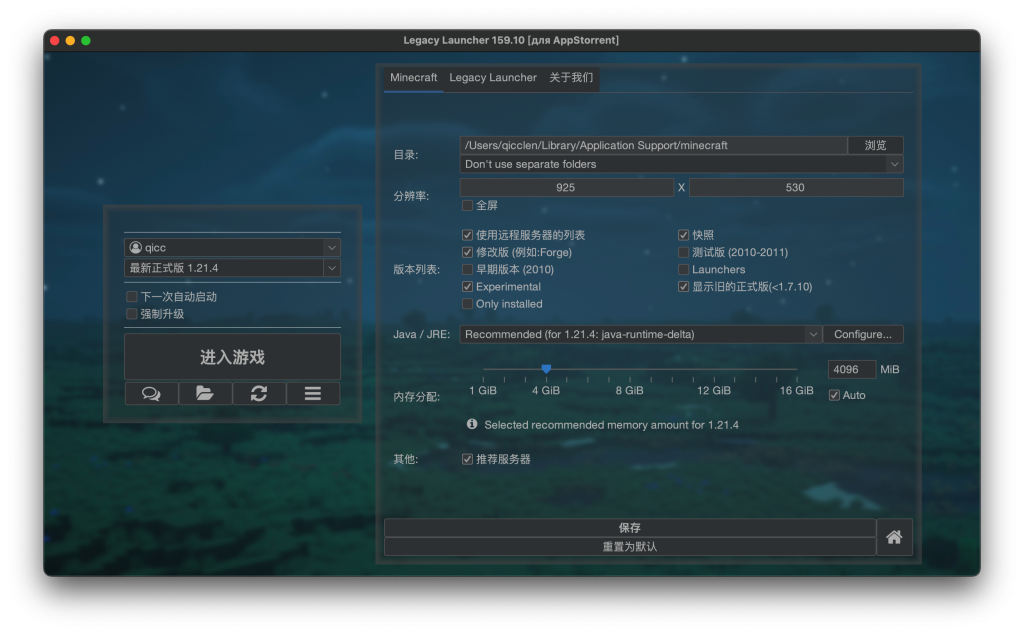
Task: Set memory slider to 16 GiB mark
Action: coord(797,370)
